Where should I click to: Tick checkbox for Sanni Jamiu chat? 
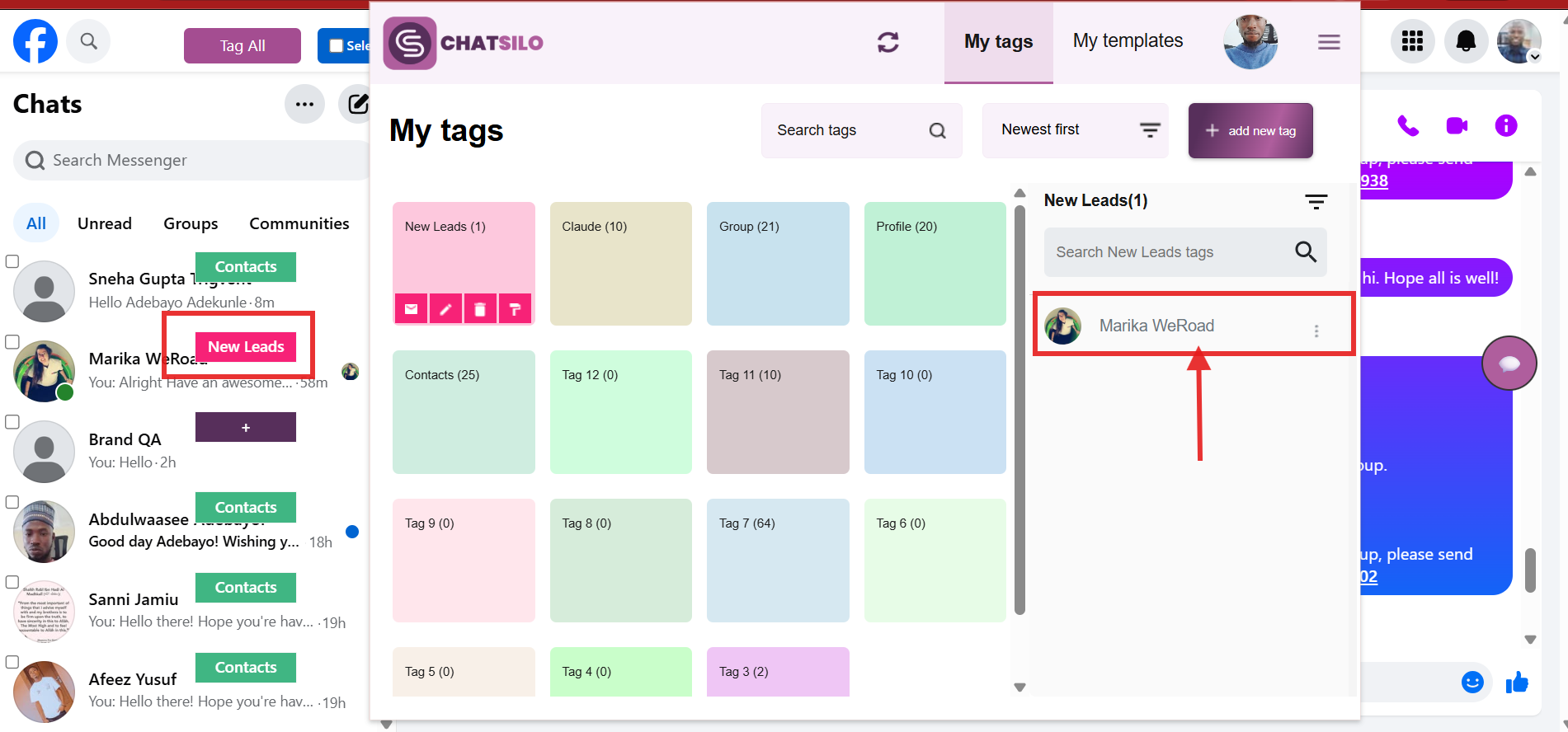pyautogui.click(x=12, y=582)
